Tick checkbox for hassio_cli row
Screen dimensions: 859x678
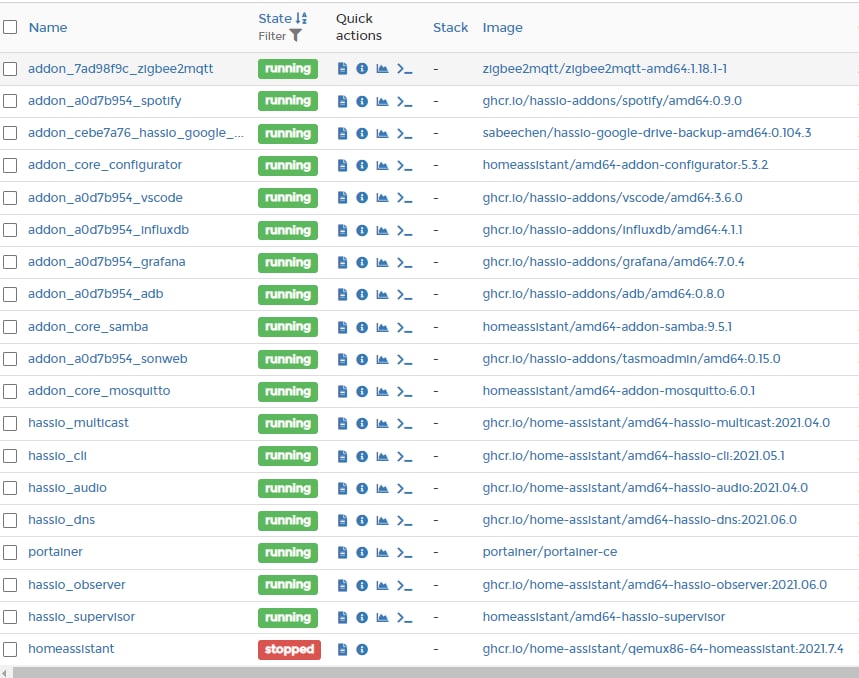(x=10, y=456)
